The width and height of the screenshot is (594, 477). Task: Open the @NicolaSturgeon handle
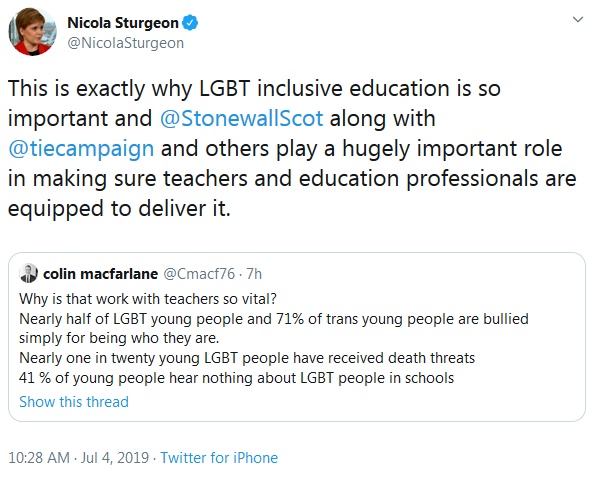125,43
